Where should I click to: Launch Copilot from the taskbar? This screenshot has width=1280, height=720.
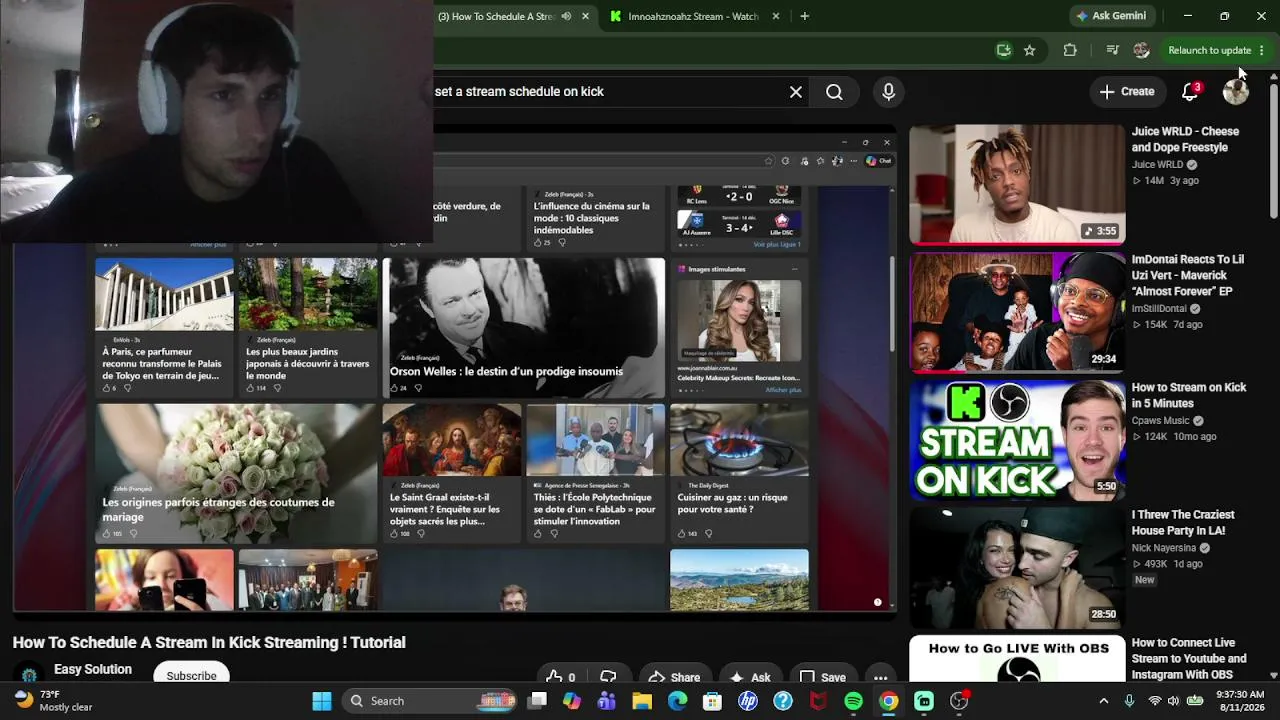tap(572, 701)
